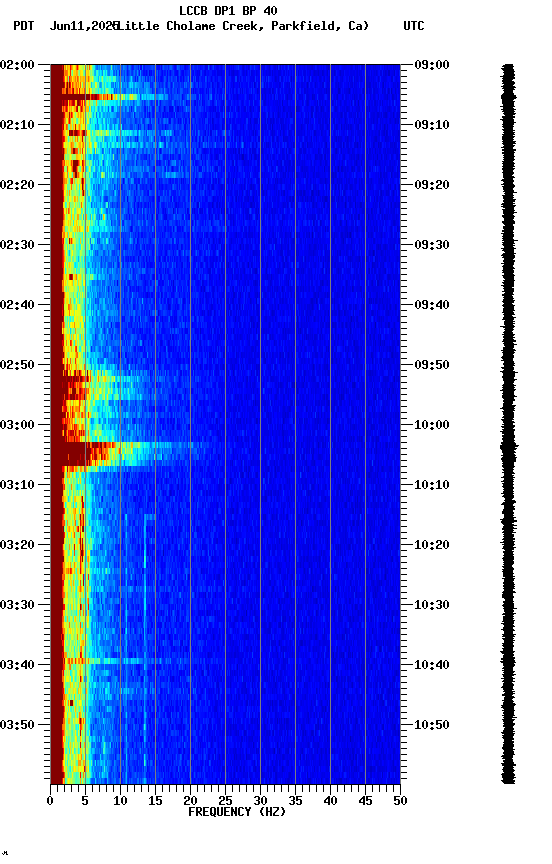Click the 03:40 PDT time label

[x=17, y=665]
